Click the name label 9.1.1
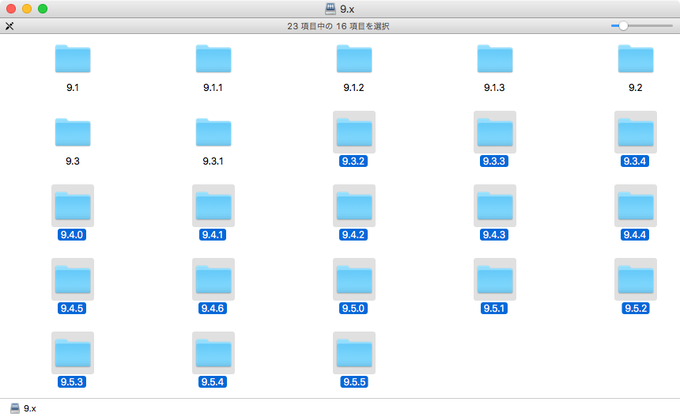This screenshot has width=680, height=417. [213, 88]
